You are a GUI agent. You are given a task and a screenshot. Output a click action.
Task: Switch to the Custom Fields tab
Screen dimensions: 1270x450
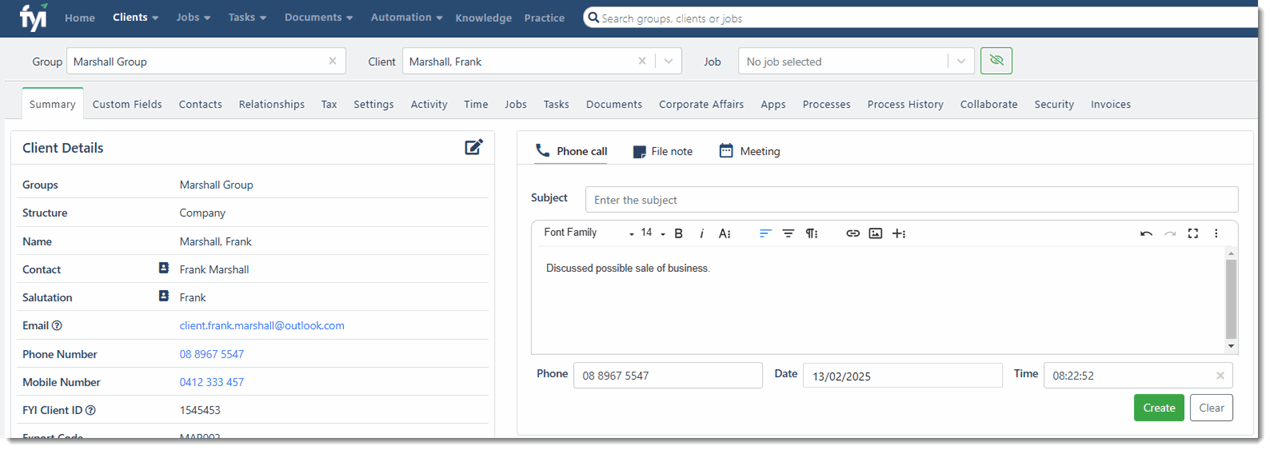pos(127,104)
